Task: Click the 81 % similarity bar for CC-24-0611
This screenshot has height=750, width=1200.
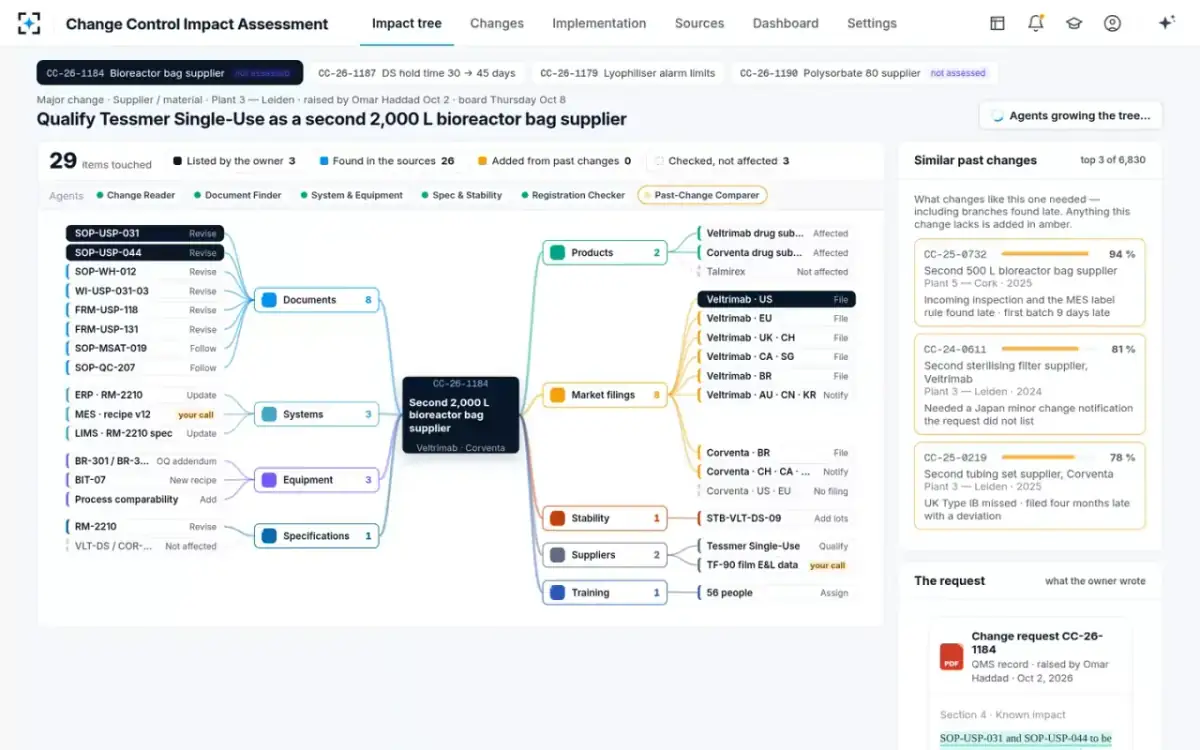Action: 1046,349
